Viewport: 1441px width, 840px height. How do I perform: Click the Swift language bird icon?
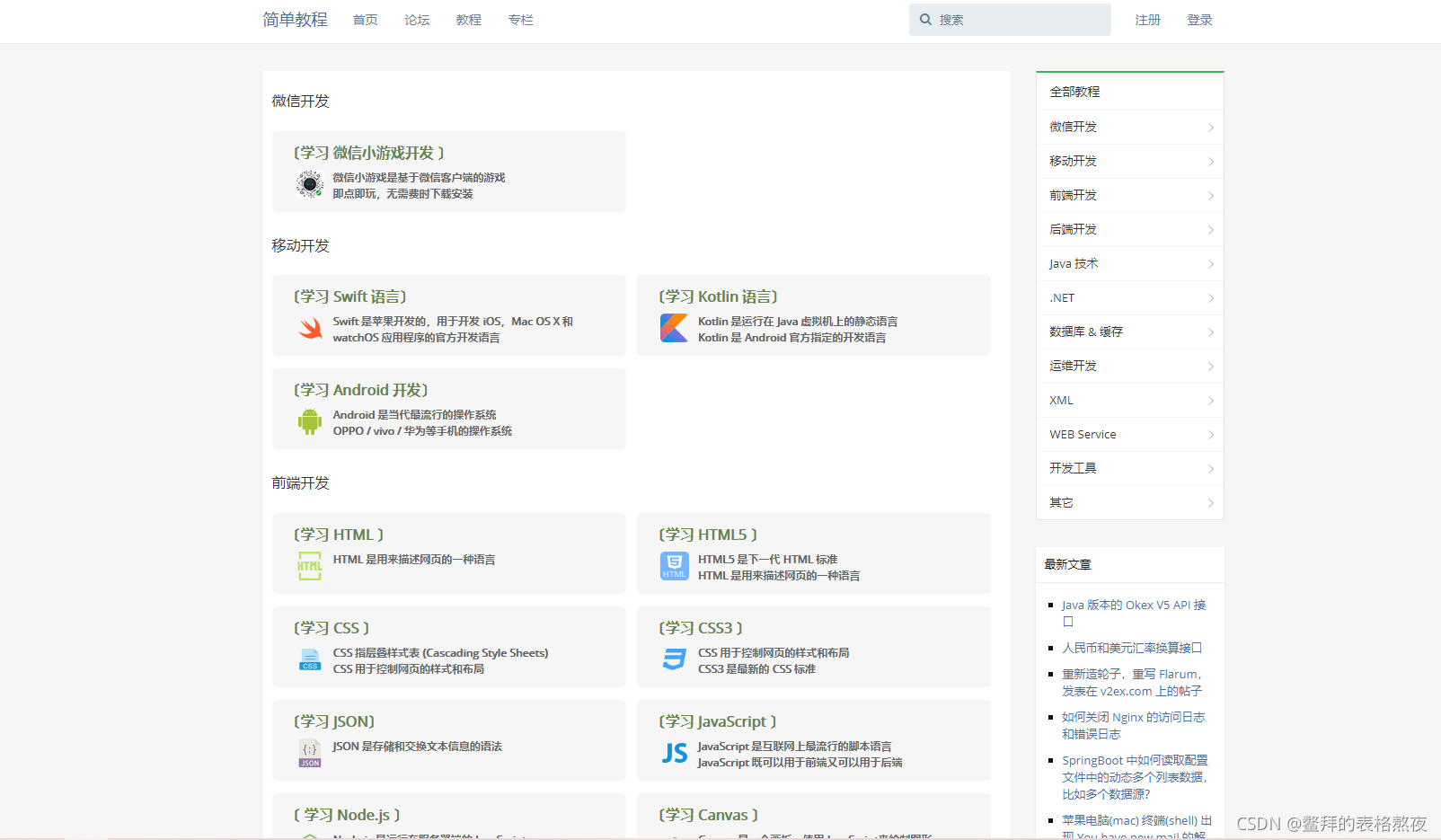point(310,328)
